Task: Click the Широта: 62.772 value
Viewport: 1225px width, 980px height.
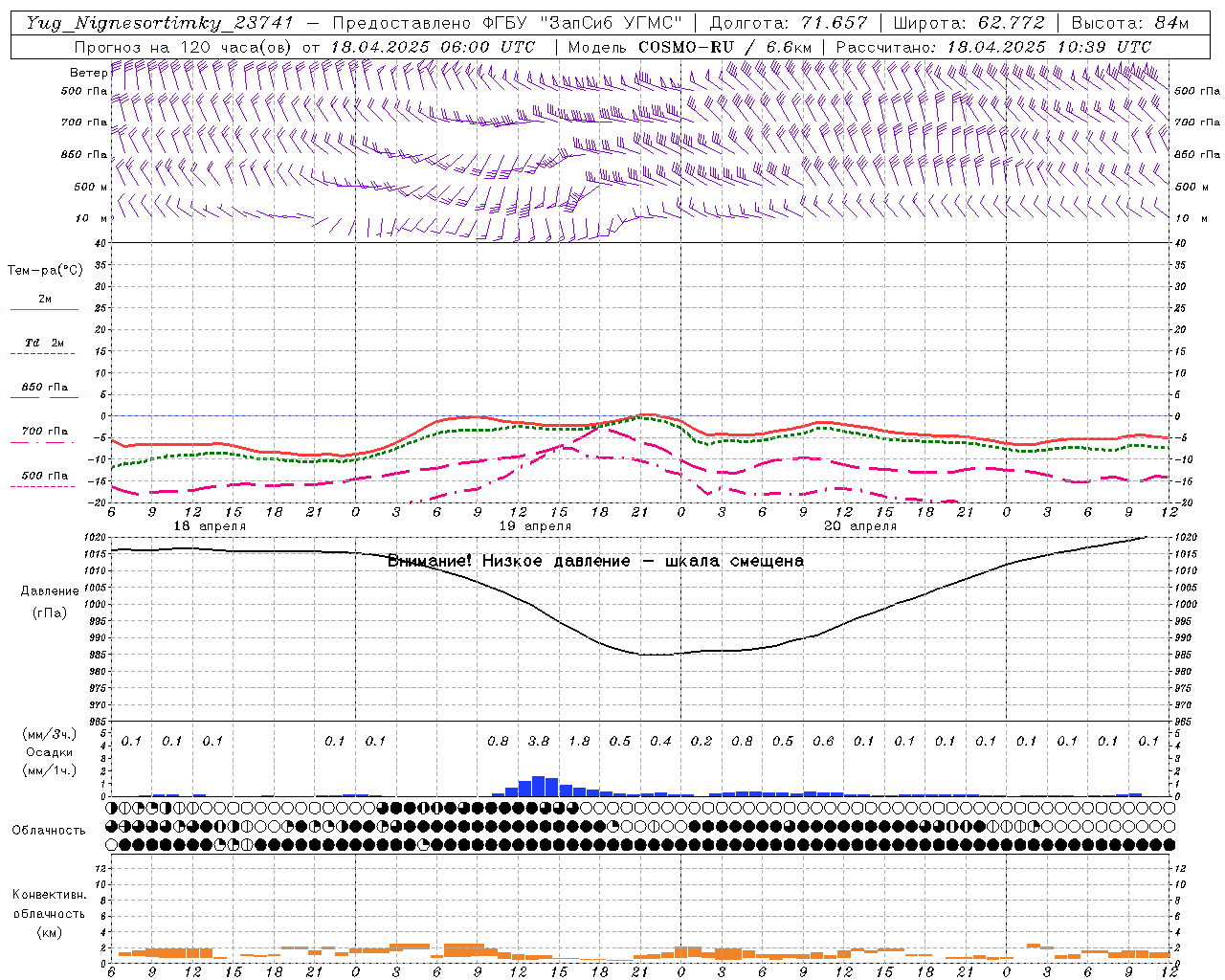Action: click(x=969, y=23)
